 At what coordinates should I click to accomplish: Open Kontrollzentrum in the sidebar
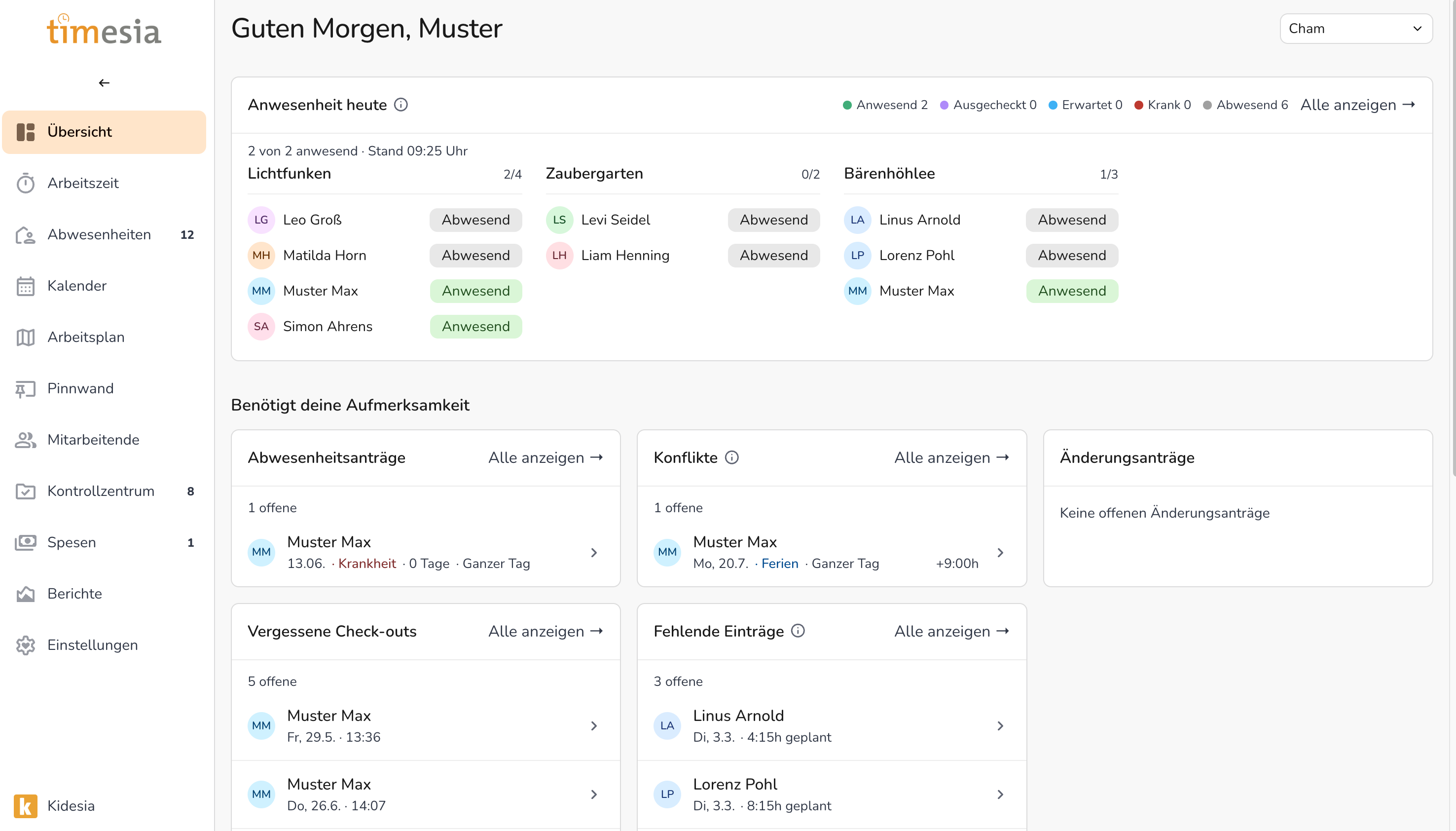(x=104, y=491)
